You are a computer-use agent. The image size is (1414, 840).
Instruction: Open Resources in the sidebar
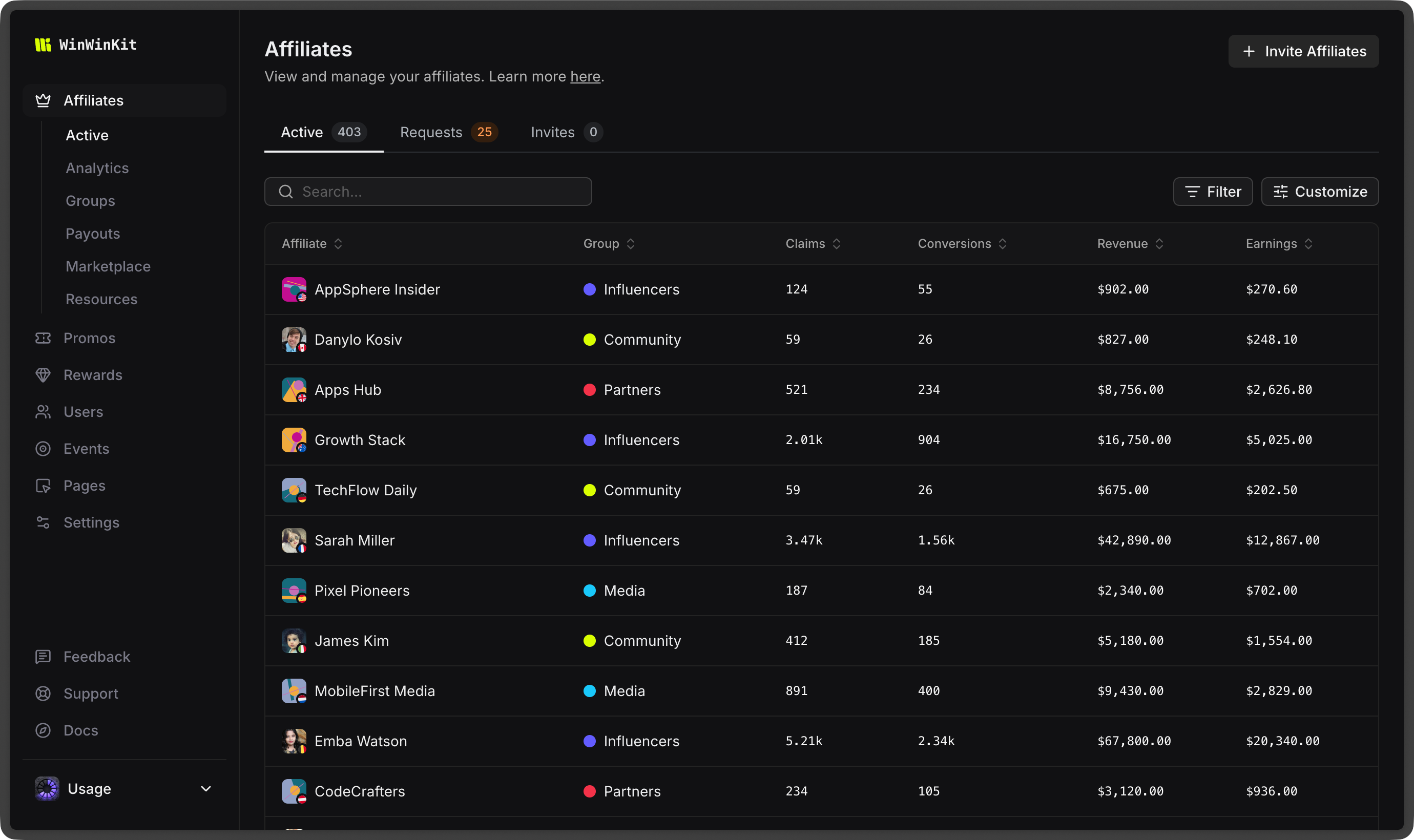coord(102,300)
